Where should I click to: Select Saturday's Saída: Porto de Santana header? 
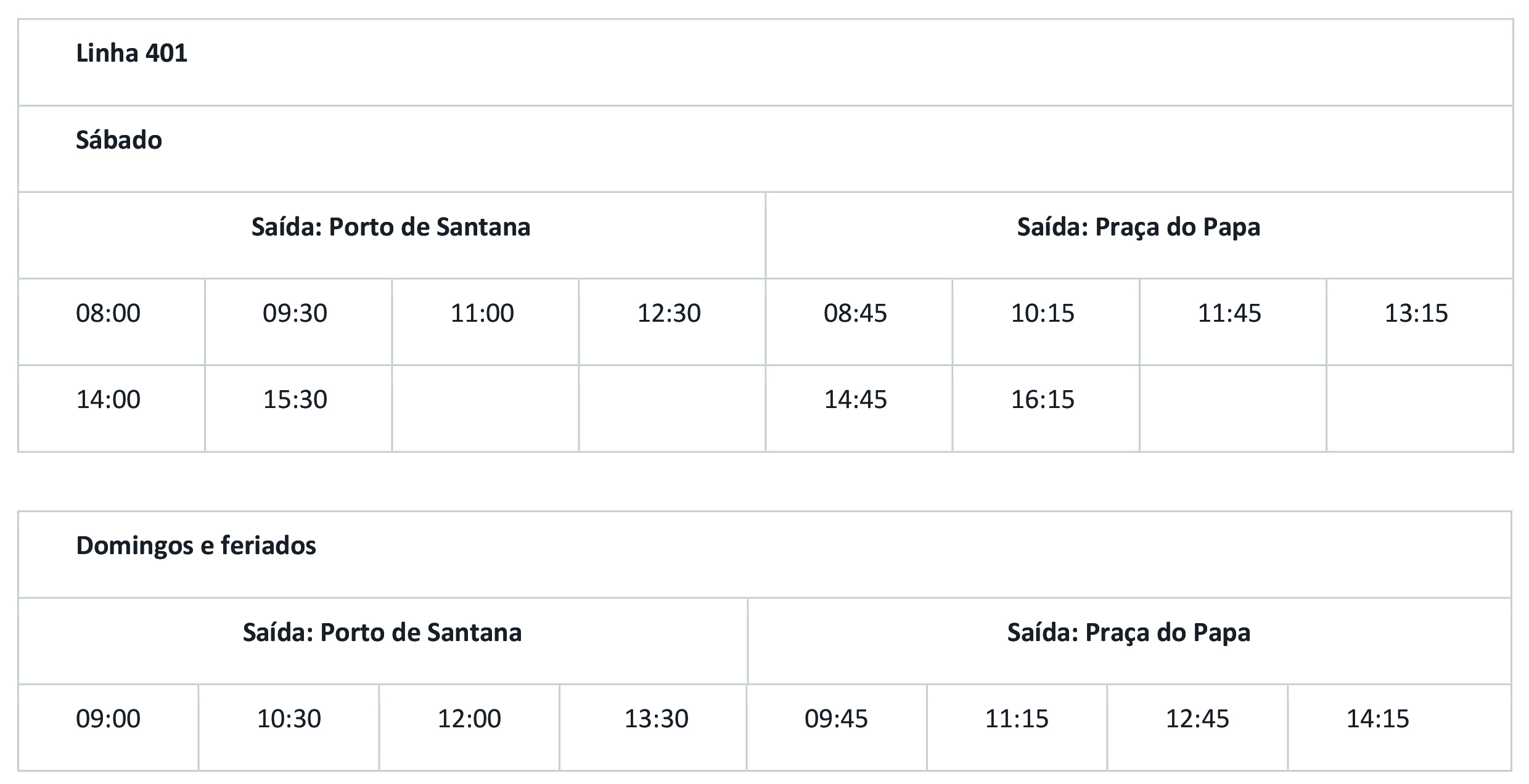[391, 227]
